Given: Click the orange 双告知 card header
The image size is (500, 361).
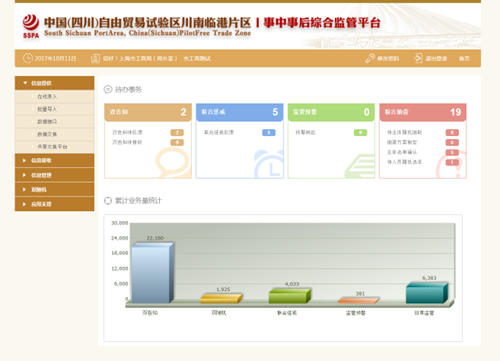Looking at the screenshot, I should point(148,112).
